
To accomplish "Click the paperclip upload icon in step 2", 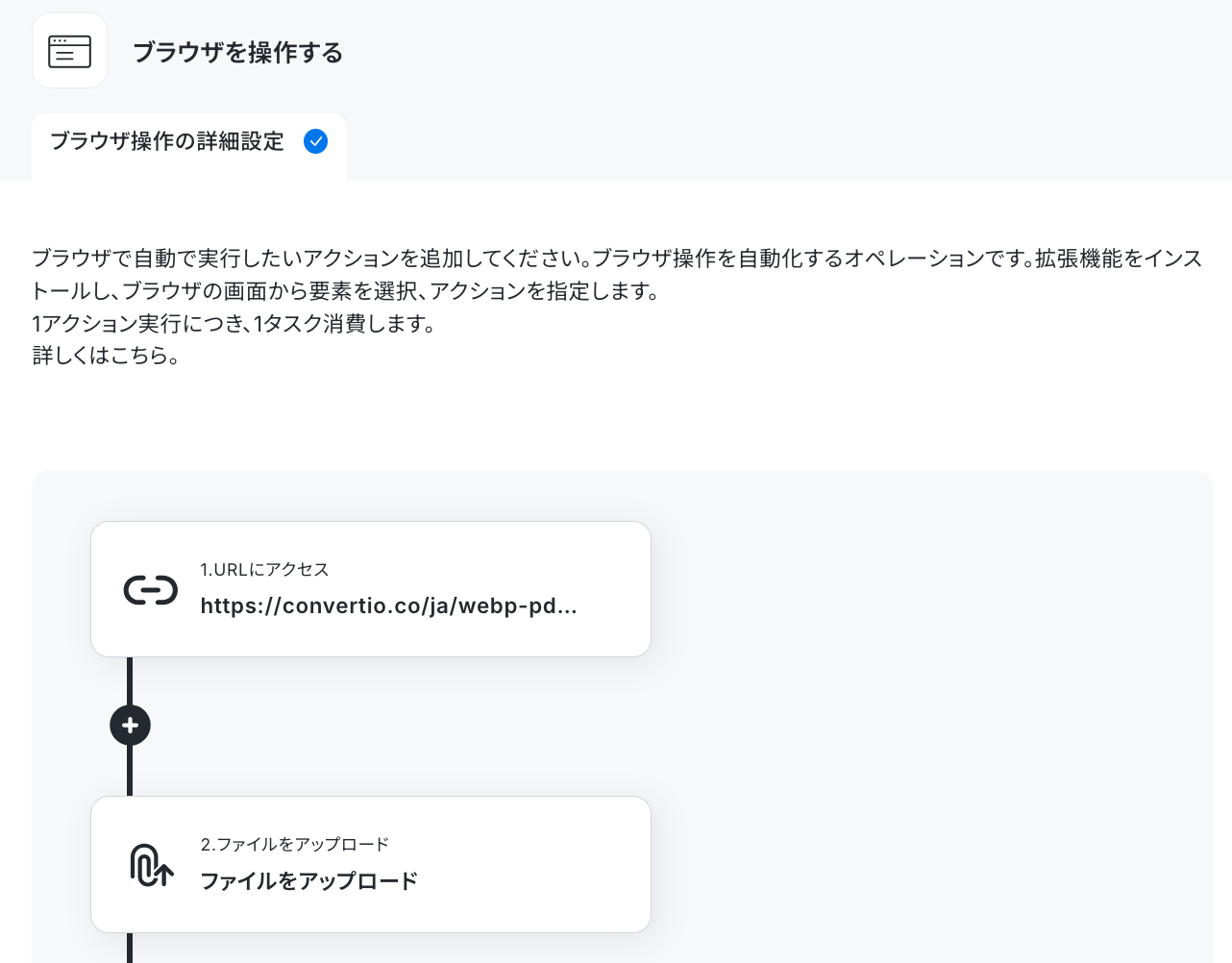I will click(151, 864).
